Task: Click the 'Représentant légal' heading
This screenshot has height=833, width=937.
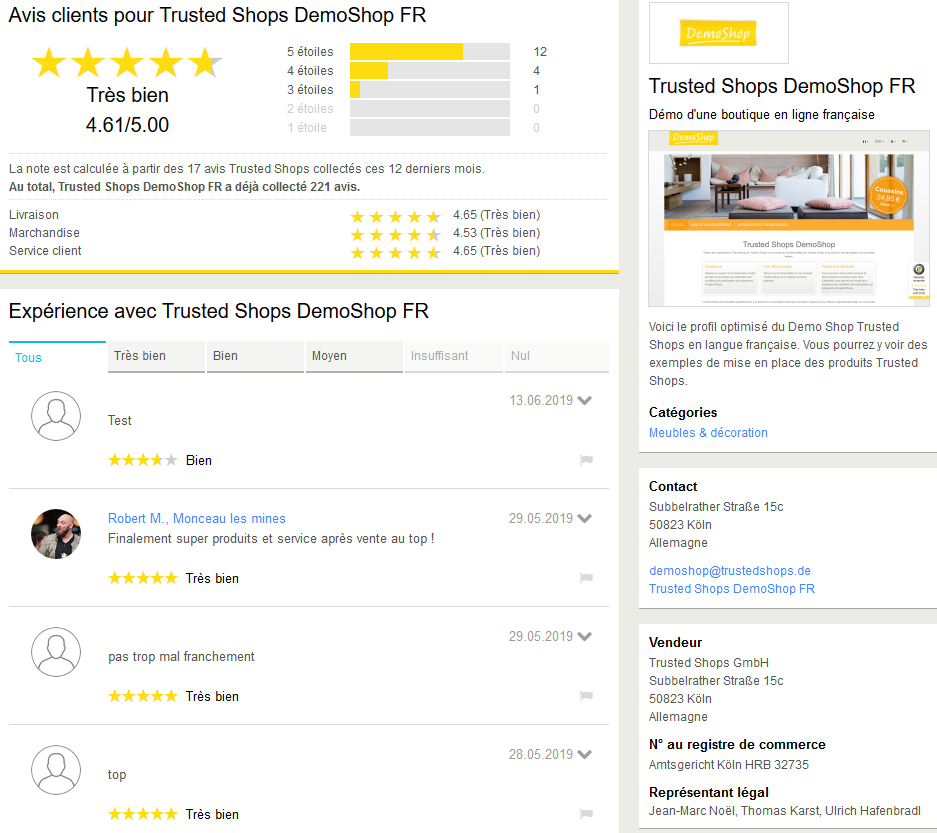Action: (709, 792)
